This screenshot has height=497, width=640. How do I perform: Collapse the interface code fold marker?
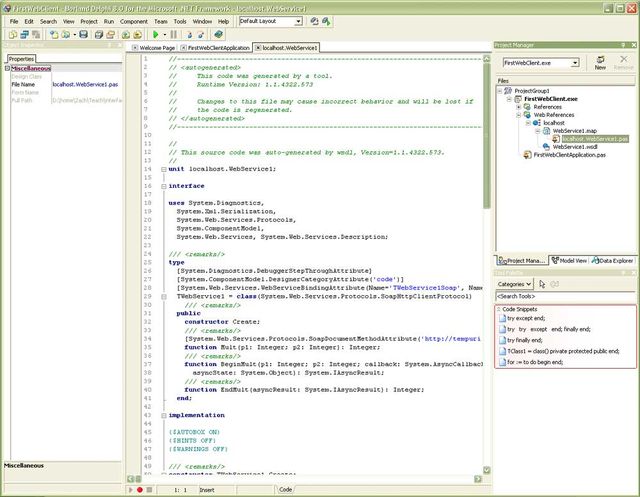[164, 186]
